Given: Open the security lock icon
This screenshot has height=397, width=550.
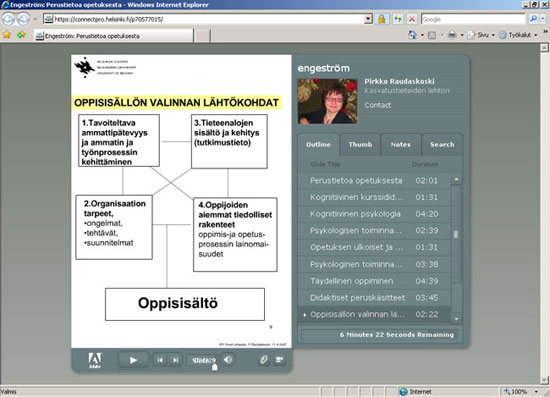Looking at the screenshot, I should click(382, 19).
